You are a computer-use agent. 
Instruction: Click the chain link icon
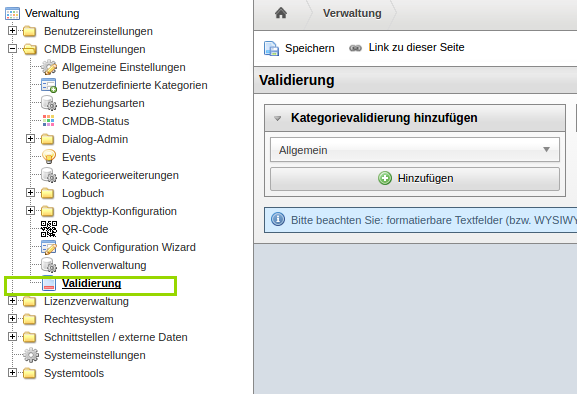(x=355, y=48)
